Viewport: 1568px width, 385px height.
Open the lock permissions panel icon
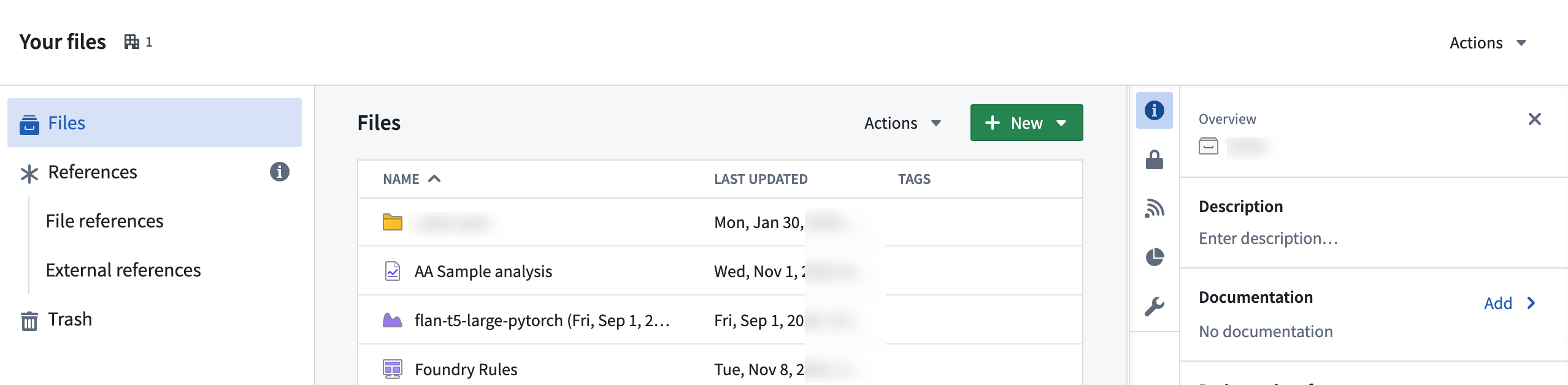point(1154,159)
